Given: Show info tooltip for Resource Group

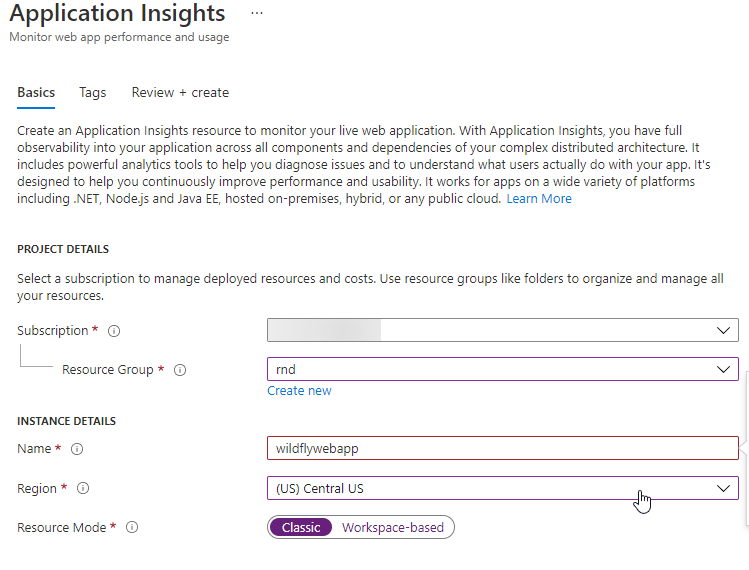Looking at the screenshot, I should (180, 370).
